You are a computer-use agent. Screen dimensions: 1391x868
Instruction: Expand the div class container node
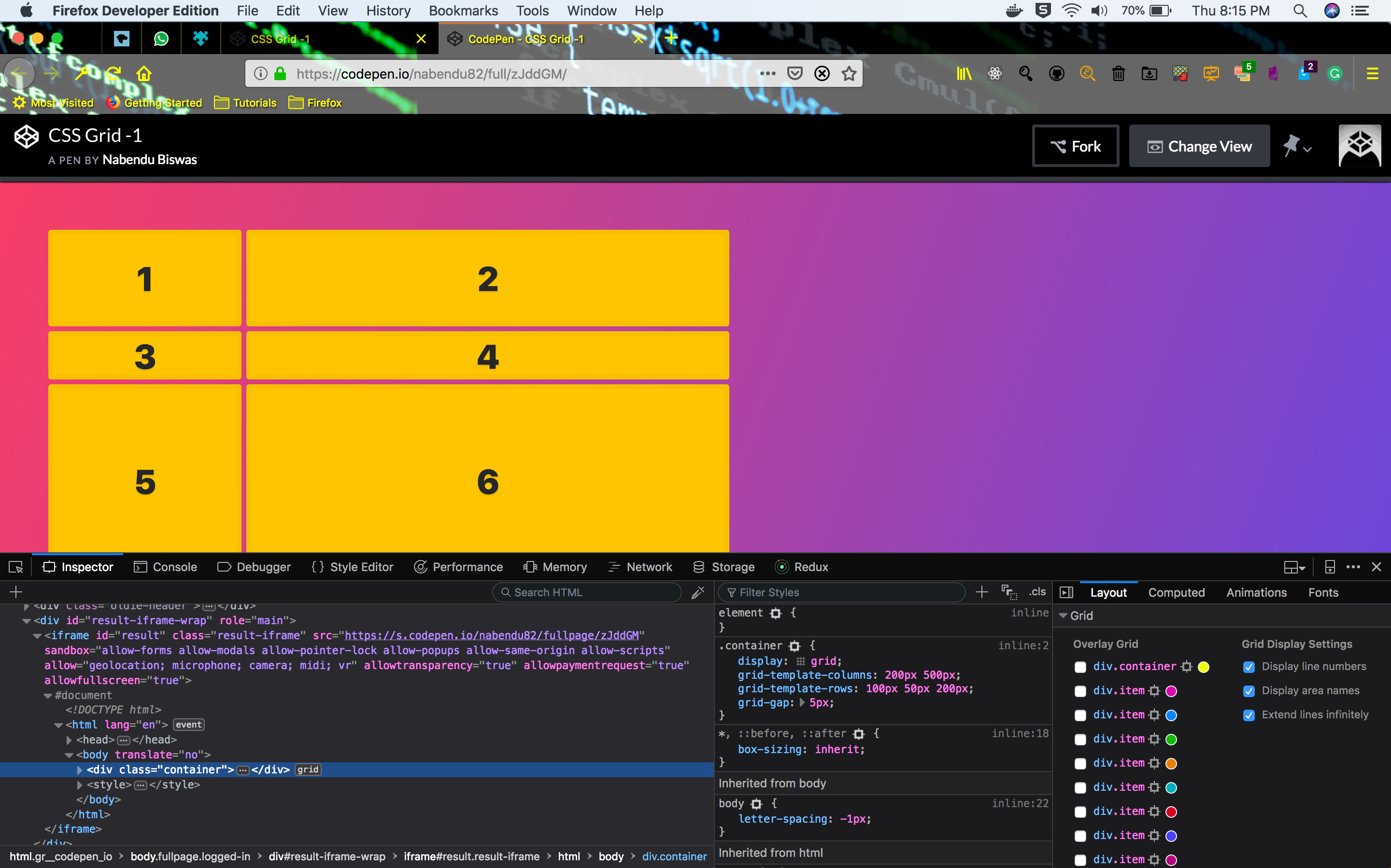pos(80,770)
